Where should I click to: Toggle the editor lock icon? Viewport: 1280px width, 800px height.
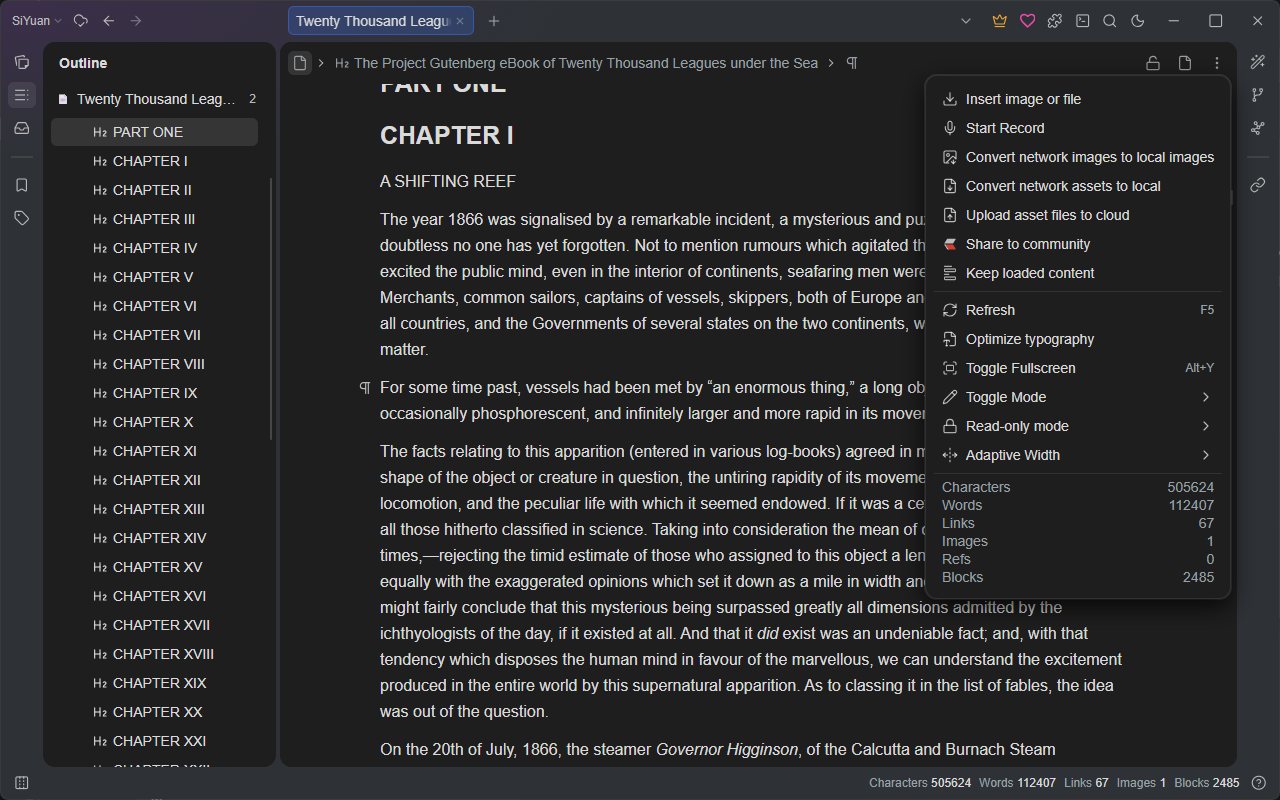pos(1153,63)
